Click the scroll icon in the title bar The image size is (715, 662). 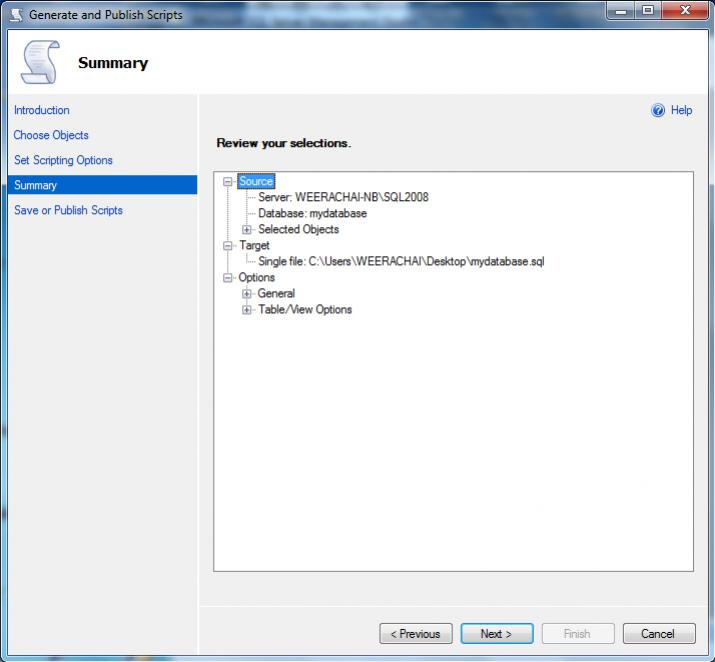click(16, 15)
